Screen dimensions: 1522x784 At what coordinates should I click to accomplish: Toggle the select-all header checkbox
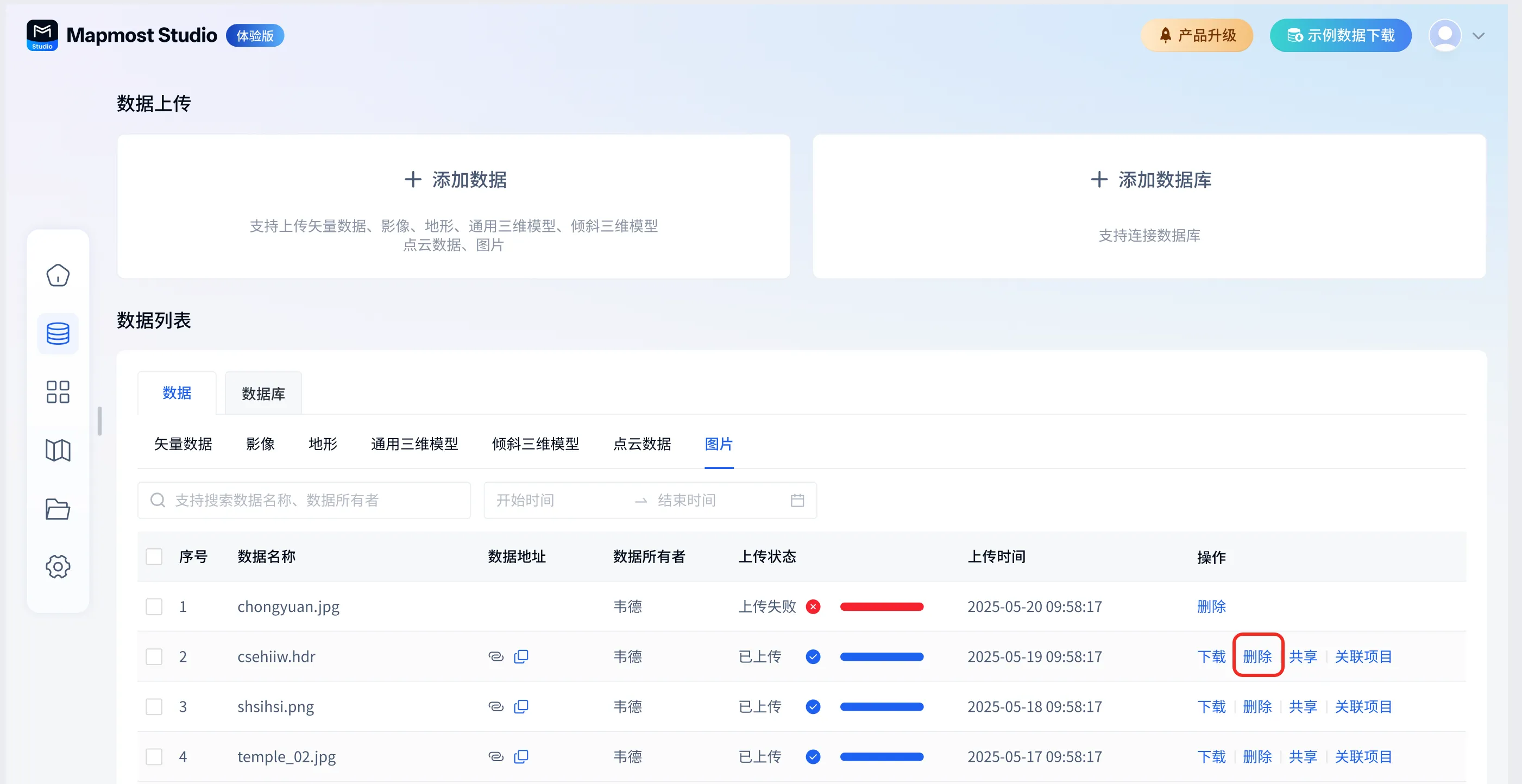[x=154, y=557]
